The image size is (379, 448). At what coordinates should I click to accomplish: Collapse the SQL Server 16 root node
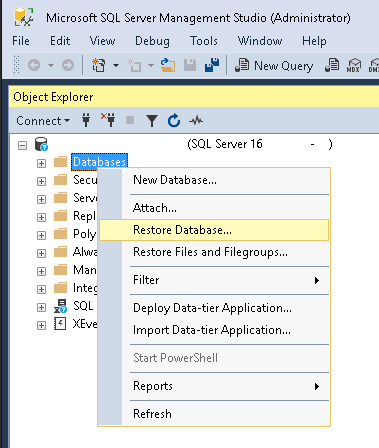tap(22, 145)
